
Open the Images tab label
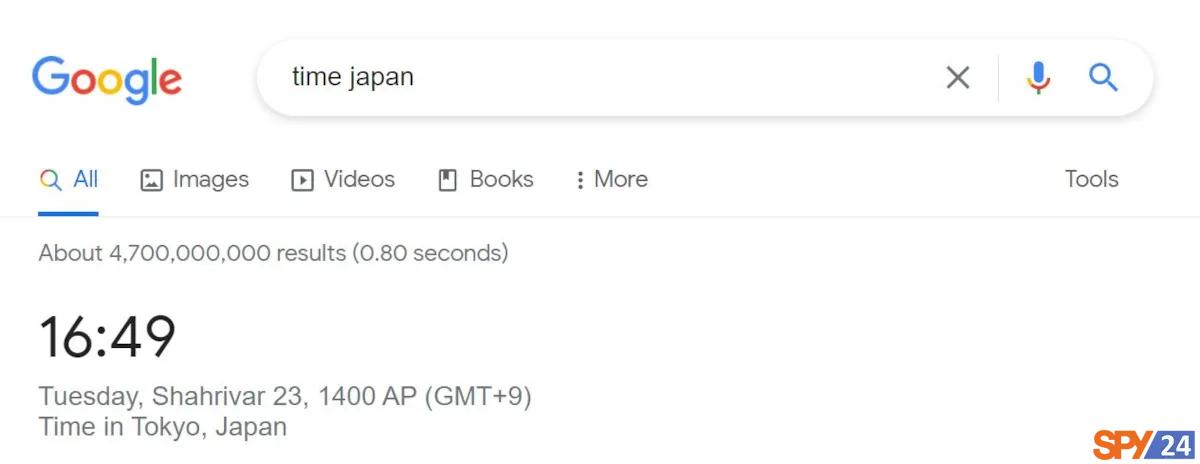click(x=211, y=180)
